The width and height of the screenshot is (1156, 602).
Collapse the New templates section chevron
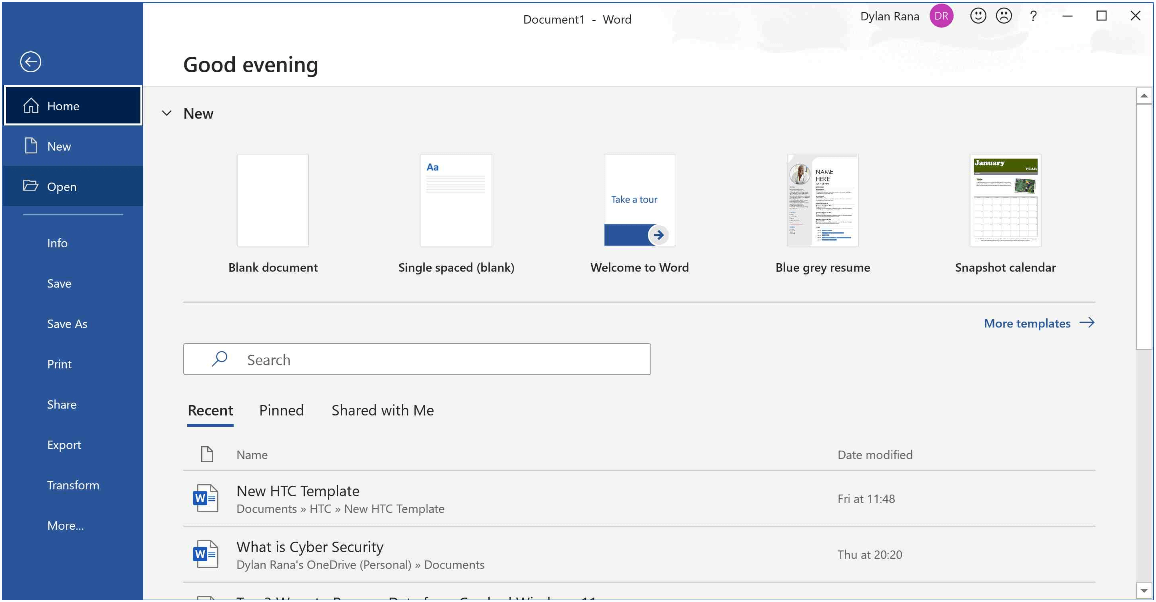point(167,113)
